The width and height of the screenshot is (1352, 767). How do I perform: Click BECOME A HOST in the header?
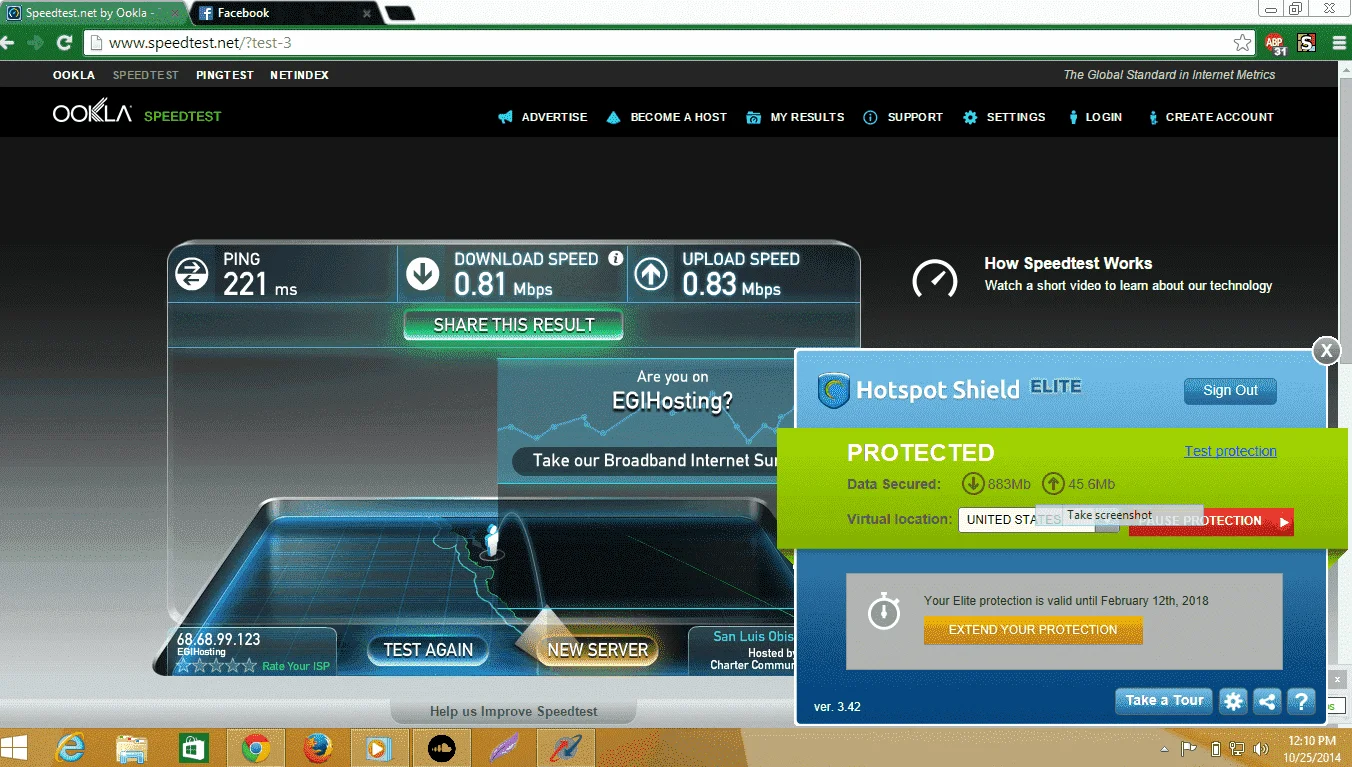point(666,117)
